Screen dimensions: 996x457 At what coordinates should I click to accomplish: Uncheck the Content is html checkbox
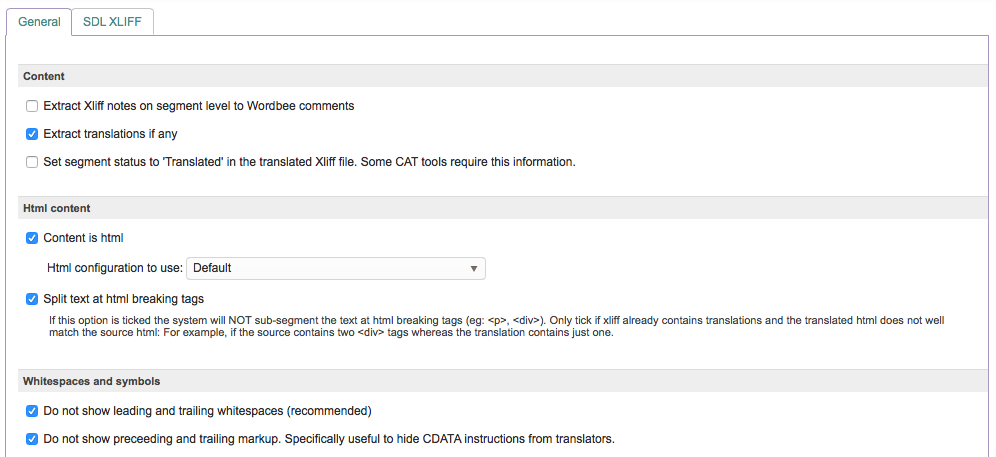coord(32,238)
